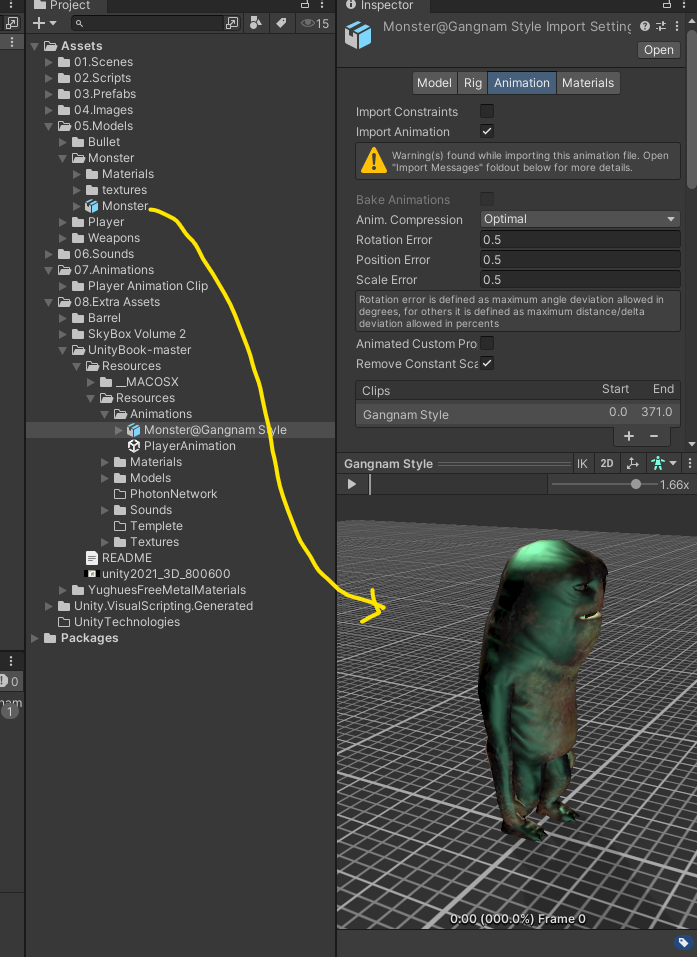Open Inspector help reference icon
697x957 pixels.
point(645,26)
